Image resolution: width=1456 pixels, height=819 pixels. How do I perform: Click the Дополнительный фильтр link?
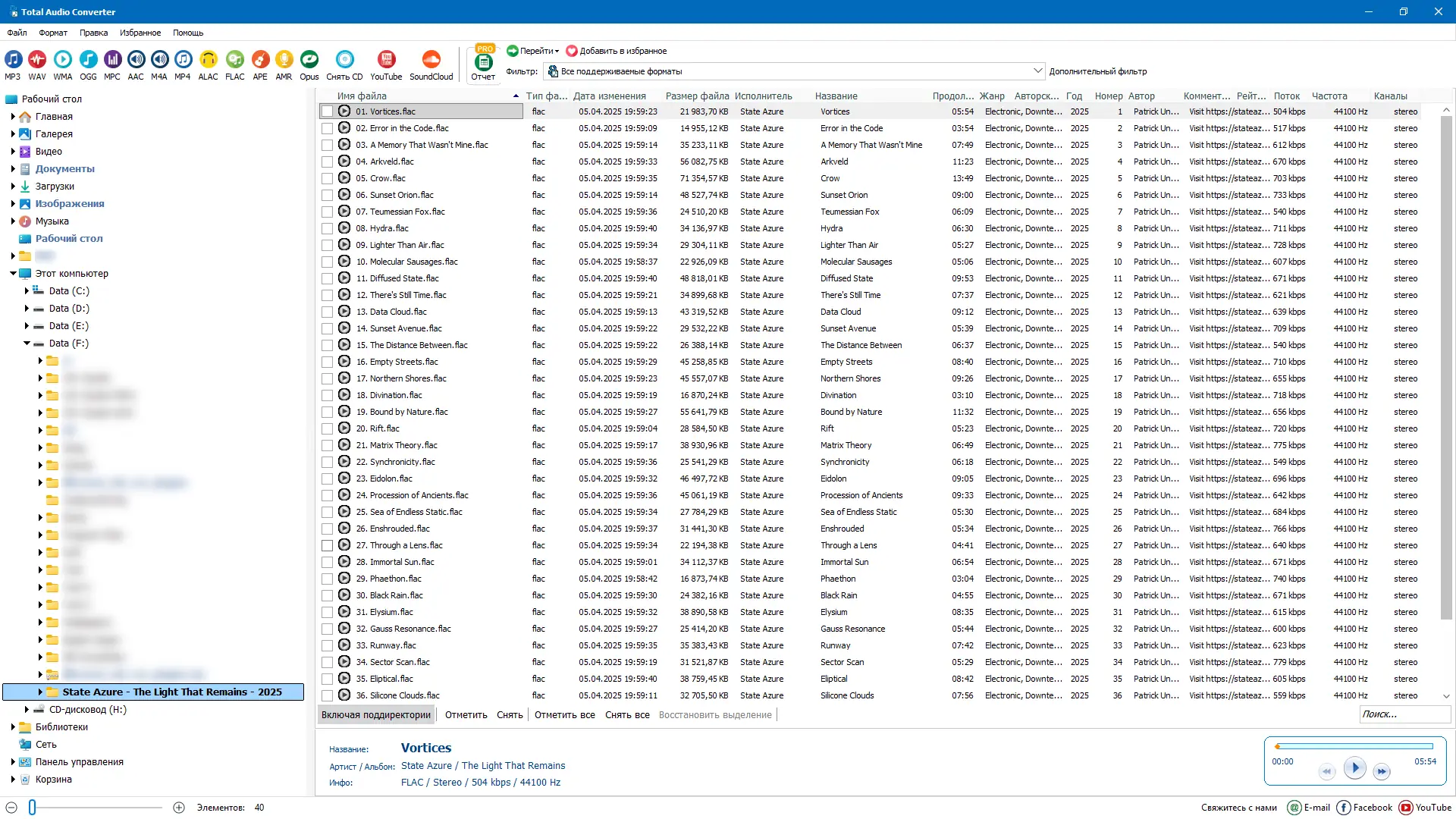pos(1097,71)
